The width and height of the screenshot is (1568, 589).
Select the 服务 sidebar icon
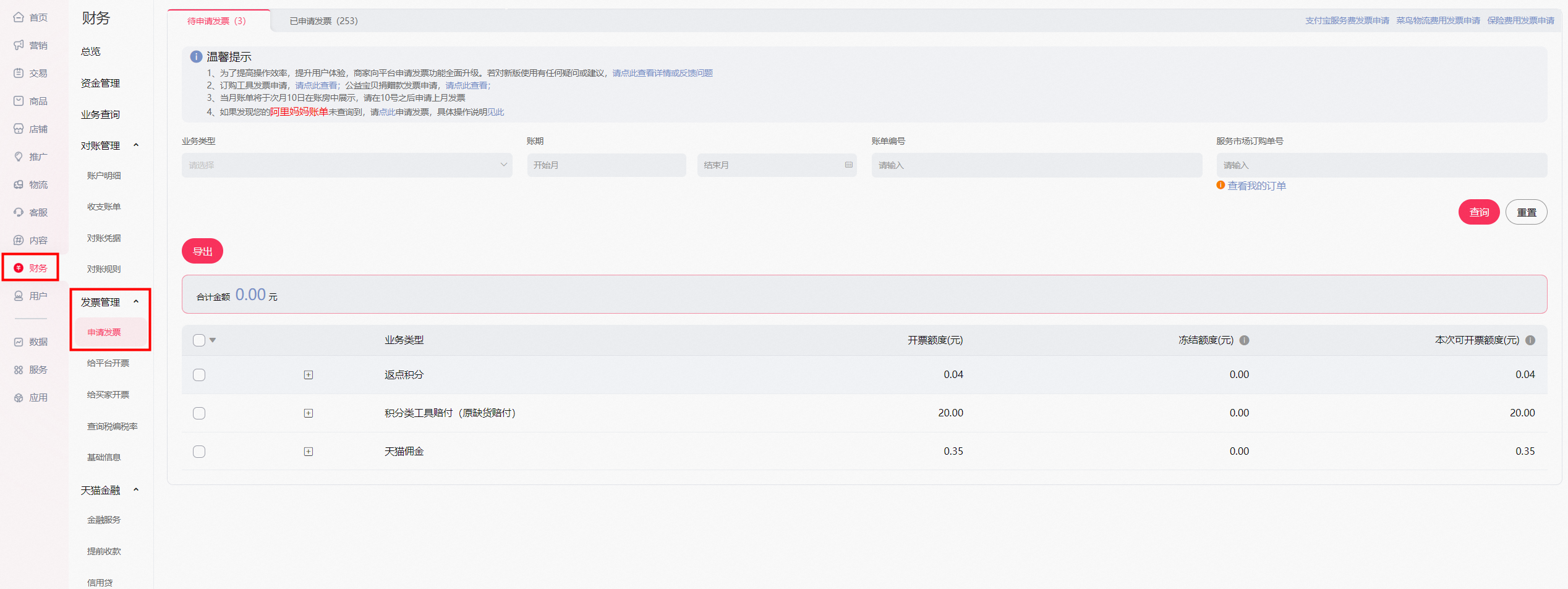19,369
